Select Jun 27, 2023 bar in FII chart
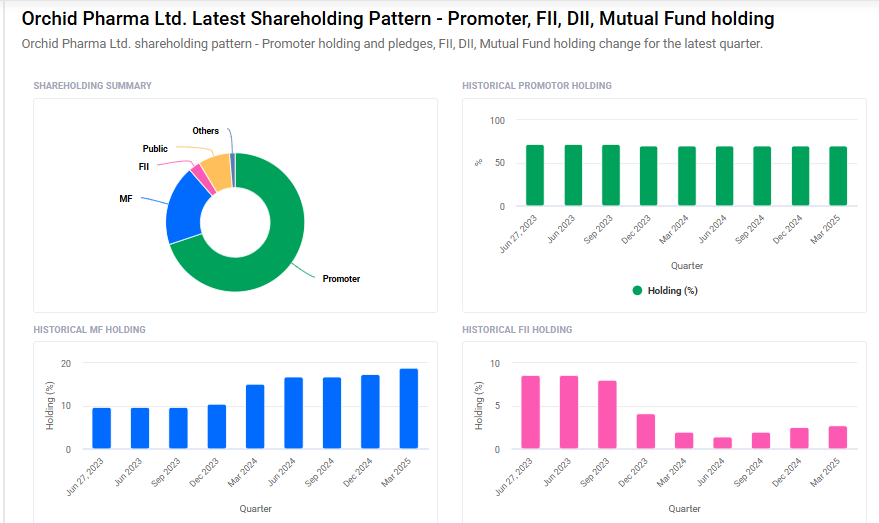The width and height of the screenshot is (879, 523). [x=530, y=412]
